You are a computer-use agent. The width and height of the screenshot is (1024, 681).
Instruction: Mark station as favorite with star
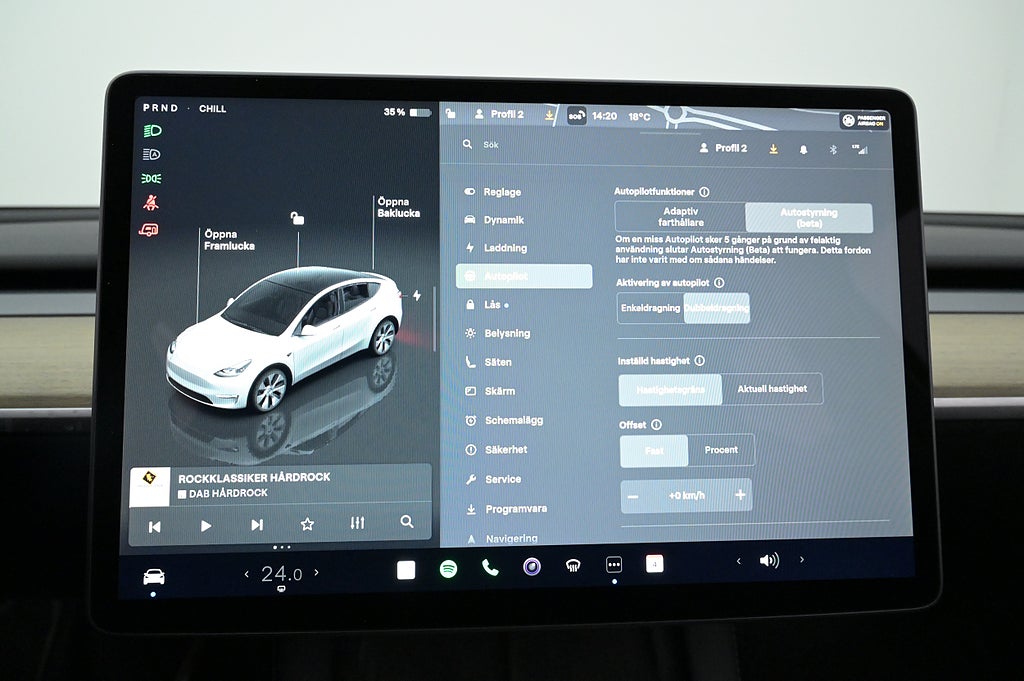tap(307, 524)
